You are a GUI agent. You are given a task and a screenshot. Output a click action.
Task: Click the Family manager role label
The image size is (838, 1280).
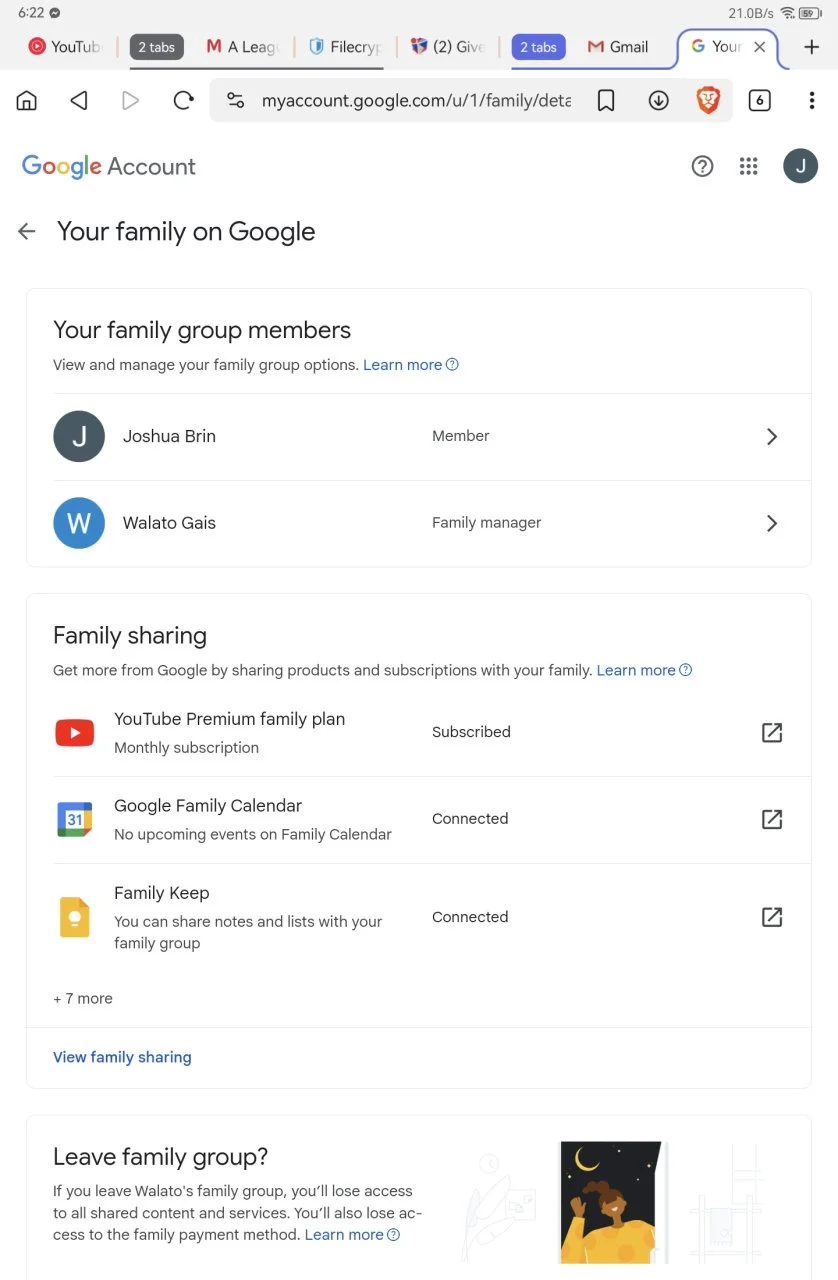coord(487,523)
